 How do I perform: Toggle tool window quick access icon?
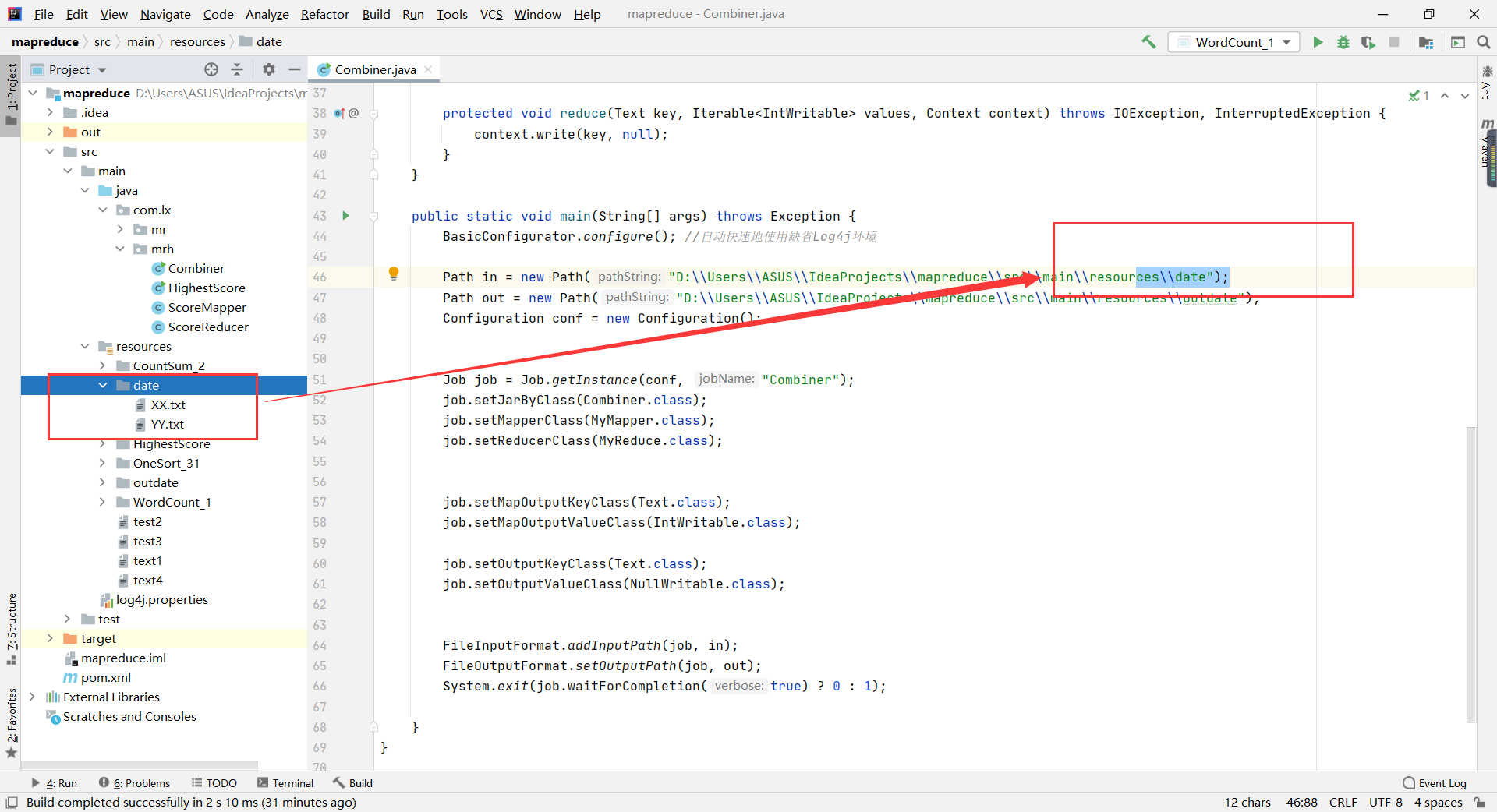click(11, 803)
